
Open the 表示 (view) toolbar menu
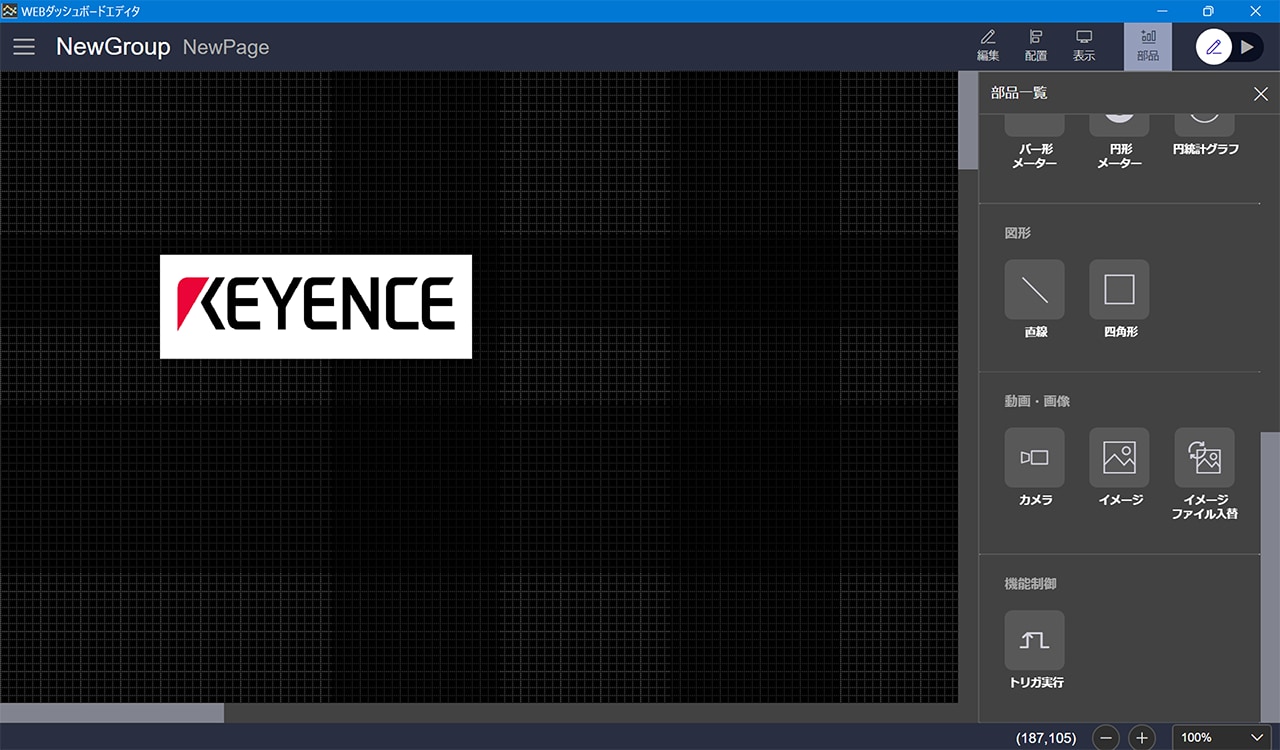1084,46
